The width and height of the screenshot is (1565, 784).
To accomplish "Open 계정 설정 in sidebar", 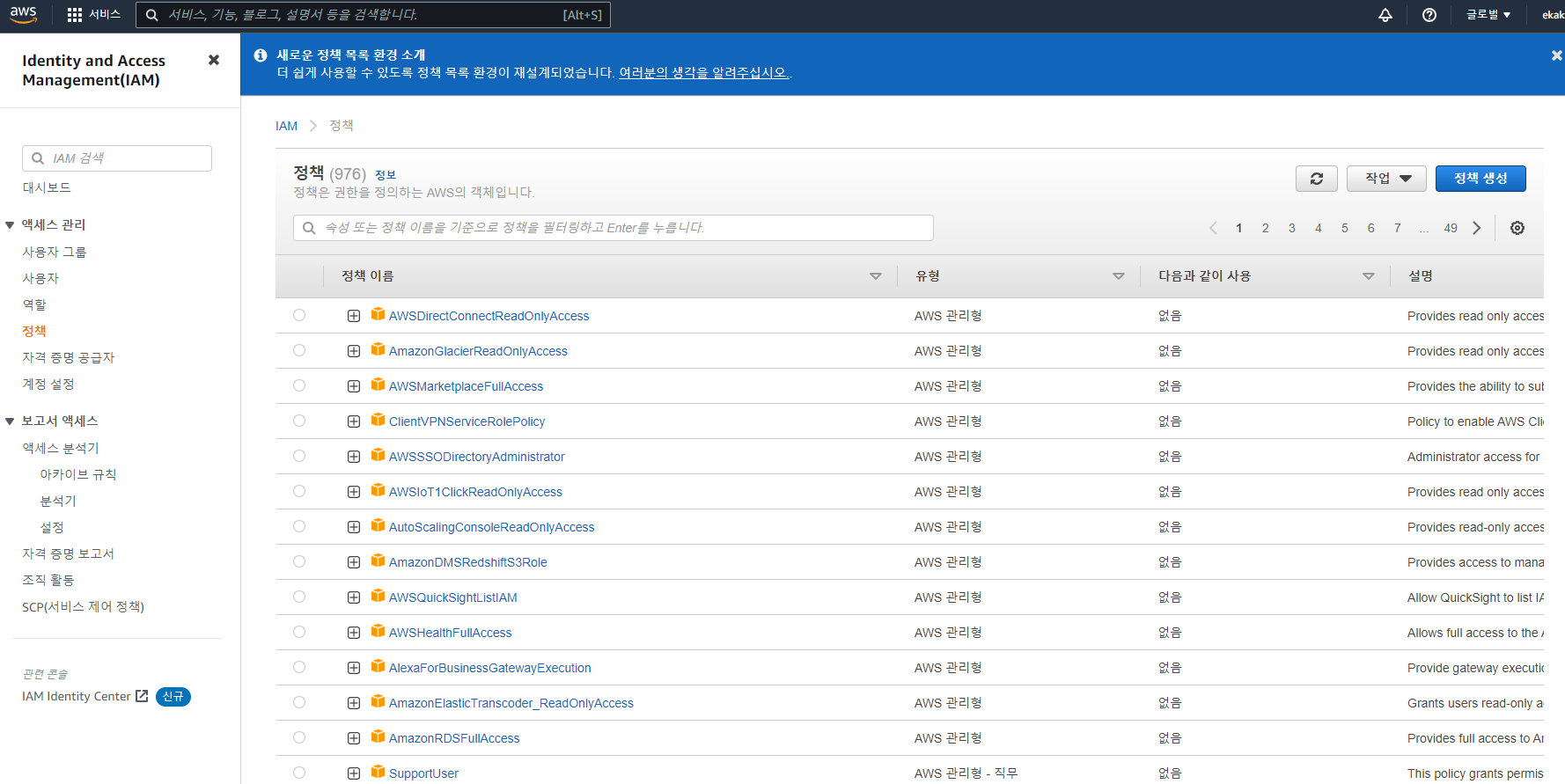I will (48, 384).
